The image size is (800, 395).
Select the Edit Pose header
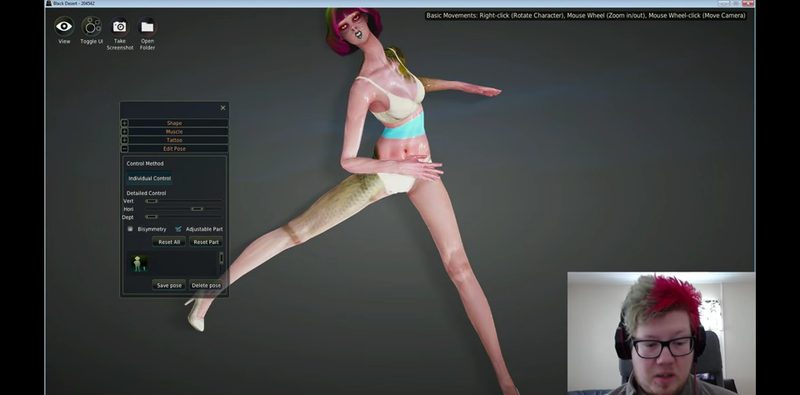(x=174, y=149)
